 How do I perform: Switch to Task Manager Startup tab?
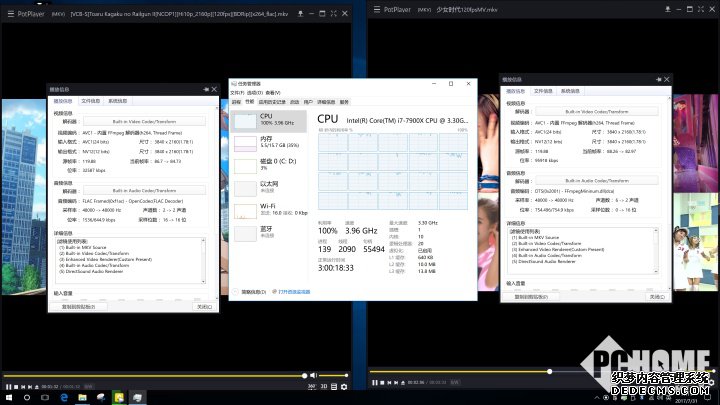coord(294,102)
